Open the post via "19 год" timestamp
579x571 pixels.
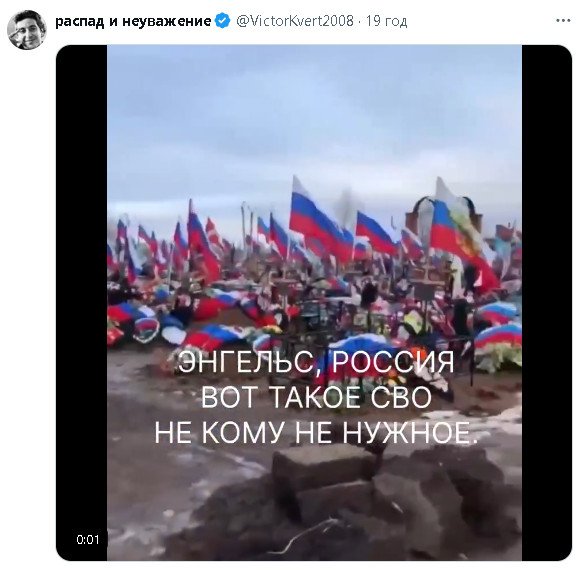click(x=387, y=21)
